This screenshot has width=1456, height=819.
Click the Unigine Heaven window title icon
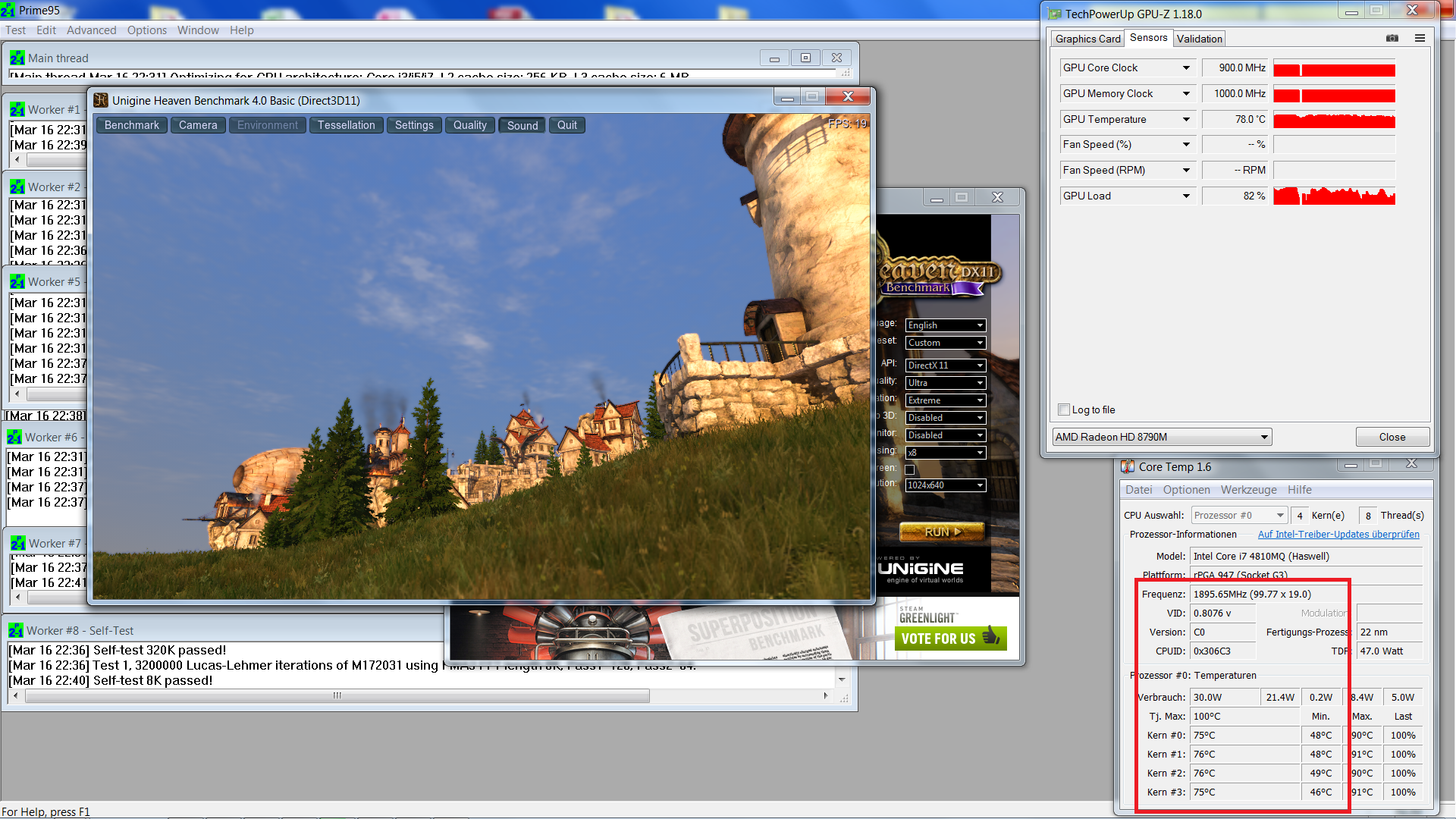(101, 100)
